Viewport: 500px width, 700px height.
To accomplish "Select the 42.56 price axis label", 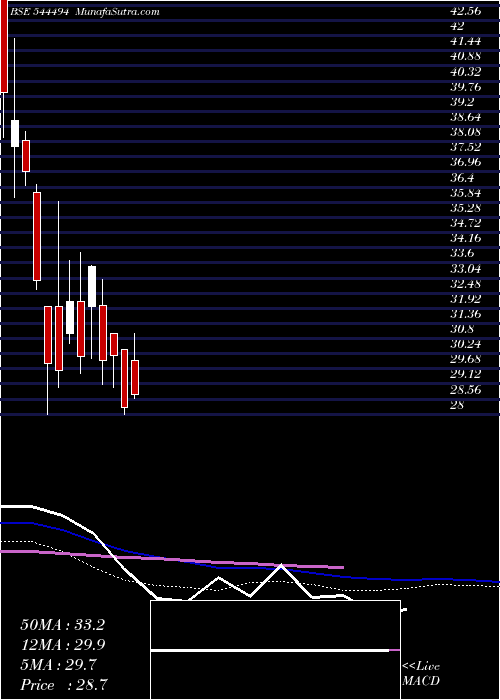I will (467, 11).
